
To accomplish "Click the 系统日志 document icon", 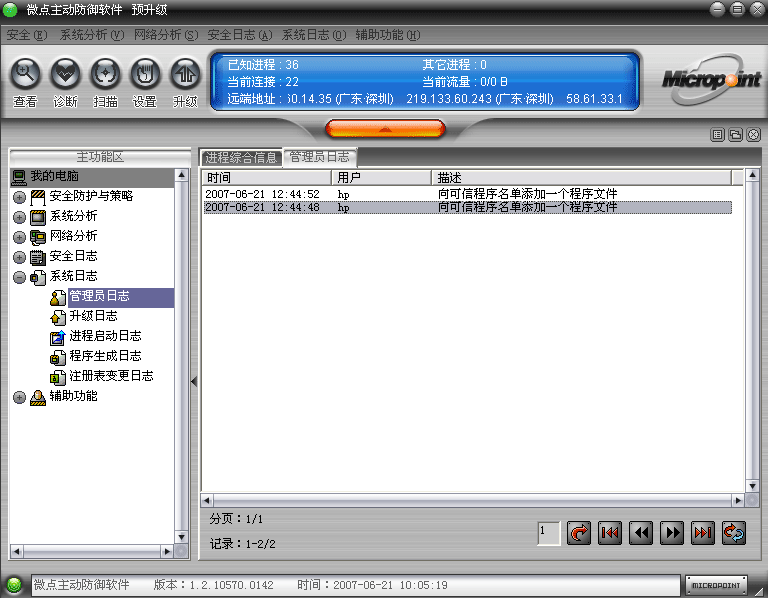I will [38, 277].
